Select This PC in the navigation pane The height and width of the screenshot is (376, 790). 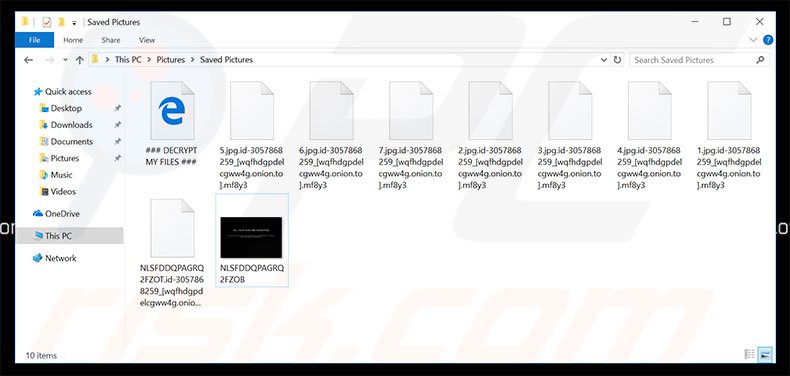coord(70,235)
